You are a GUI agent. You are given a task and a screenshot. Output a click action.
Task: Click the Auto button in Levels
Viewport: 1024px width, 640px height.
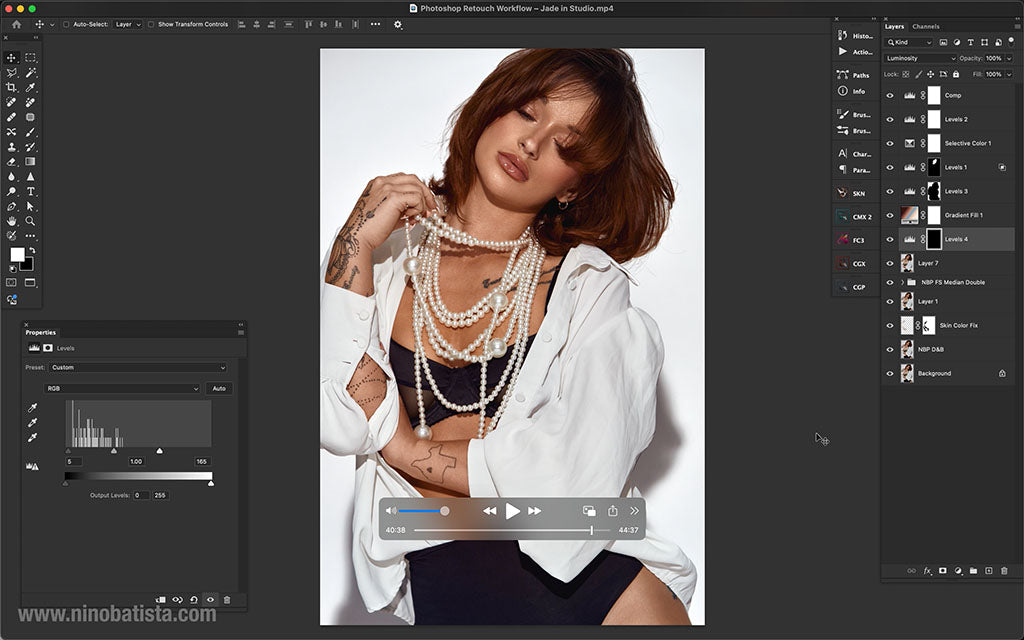click(x=219, y=389)
